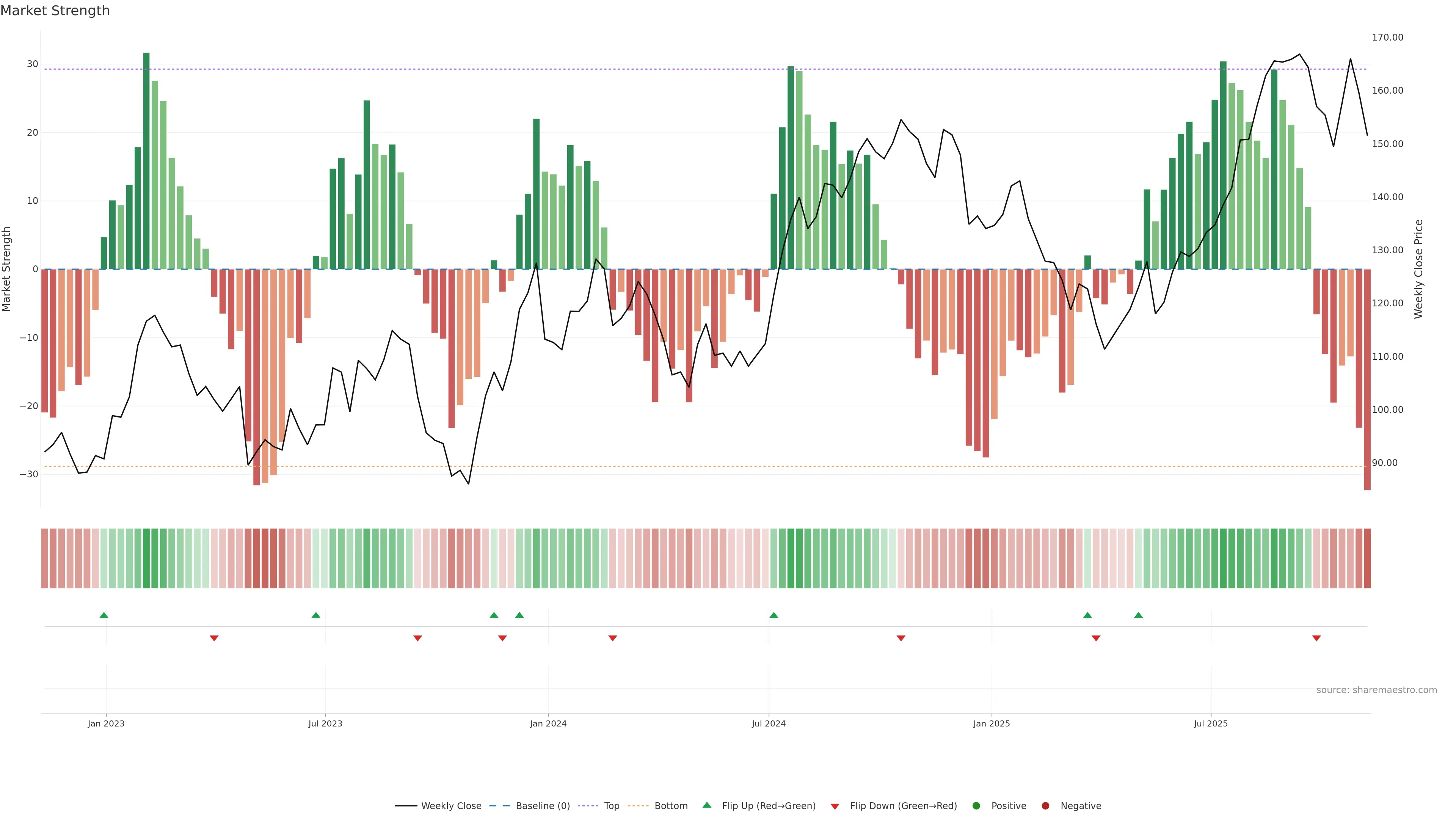Screen dimensions: 1456x819
Task: Click flip-up triangle at Jul 2024
Action: (x=774, y=615)
